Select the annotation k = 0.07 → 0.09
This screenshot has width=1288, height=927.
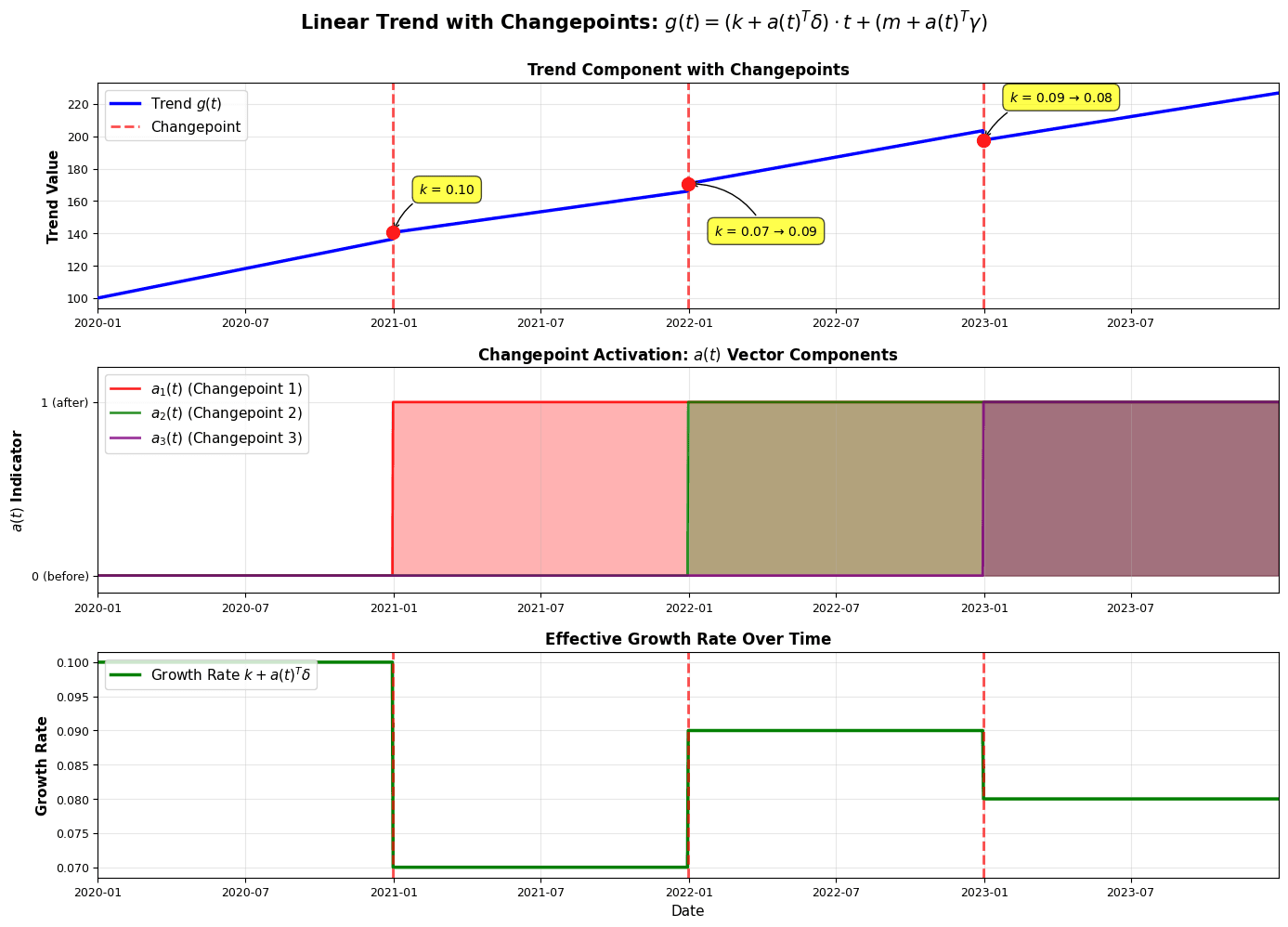click(767, 231)
